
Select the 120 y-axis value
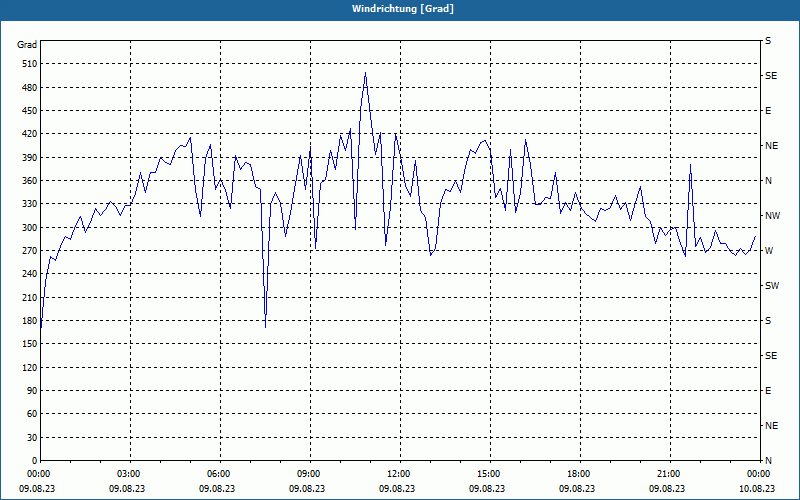pos(30,367)
